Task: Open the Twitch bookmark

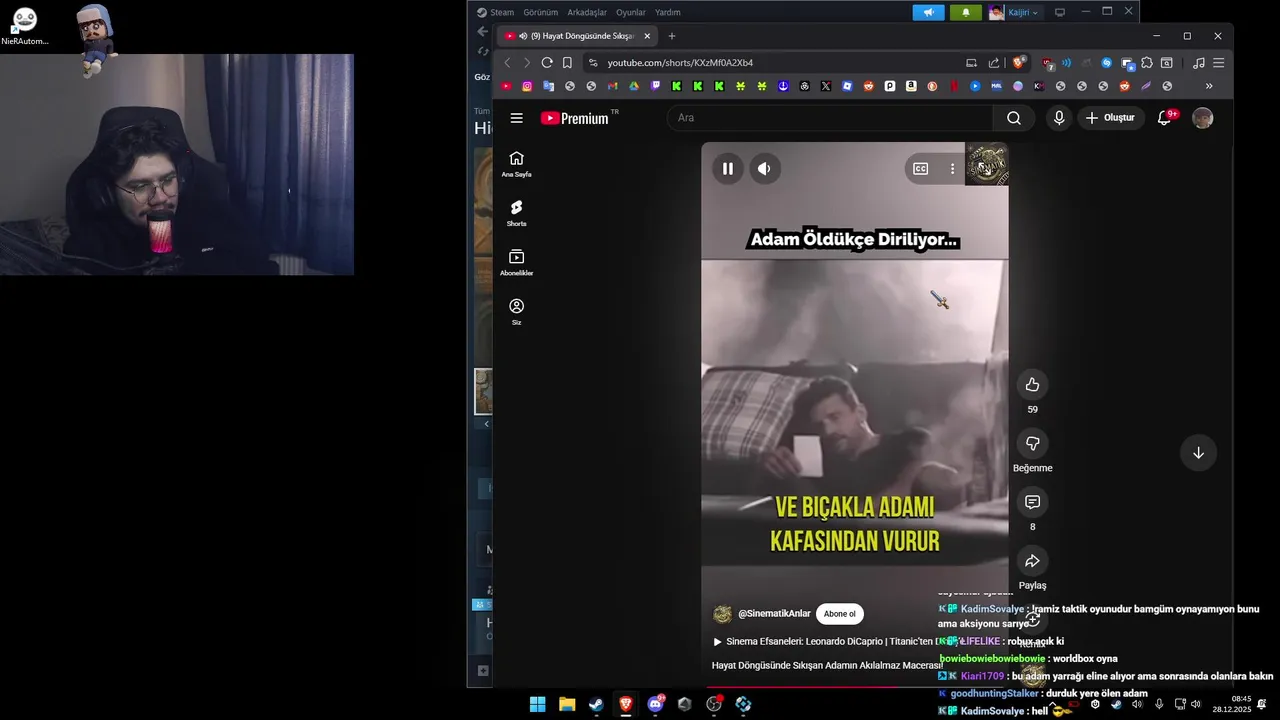Action: click(655, 86)
